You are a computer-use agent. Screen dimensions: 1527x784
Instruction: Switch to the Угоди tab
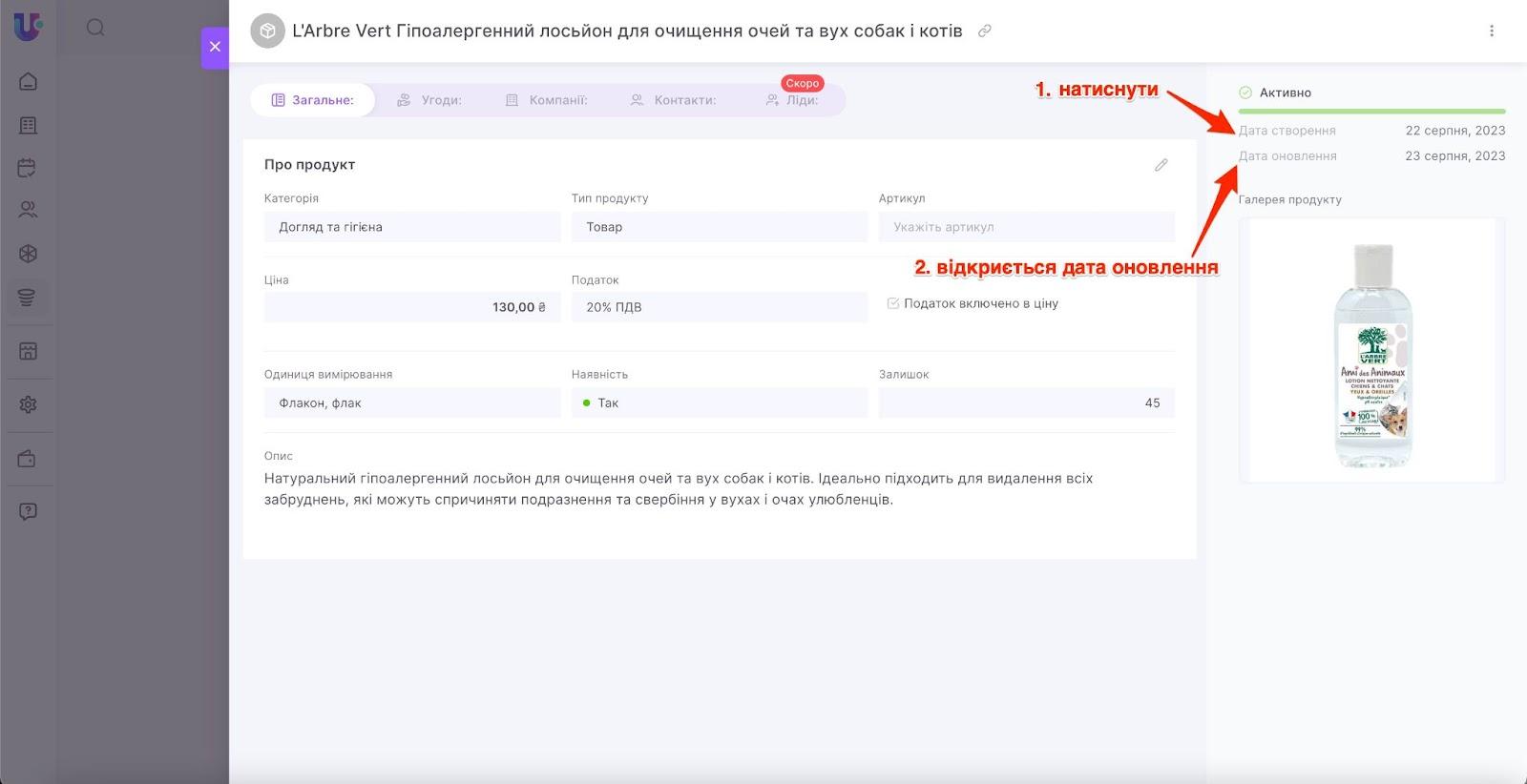[429, 100]
